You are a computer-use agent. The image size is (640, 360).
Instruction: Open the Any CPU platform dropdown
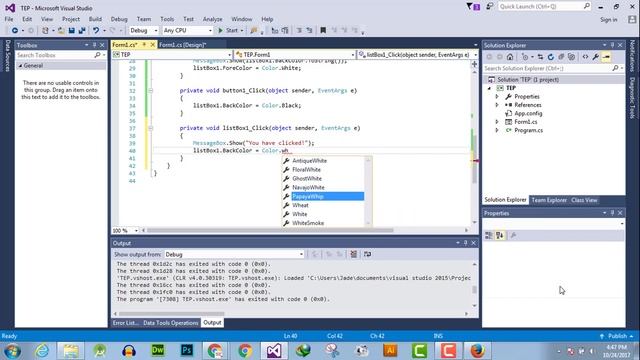187,31
